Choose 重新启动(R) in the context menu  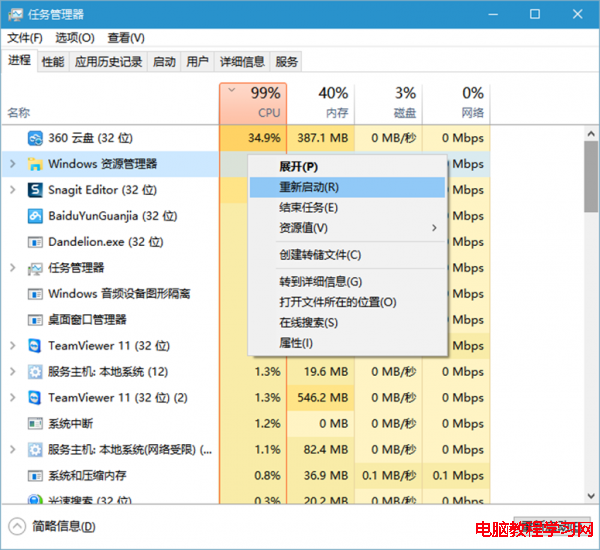(x=347, y=187)
